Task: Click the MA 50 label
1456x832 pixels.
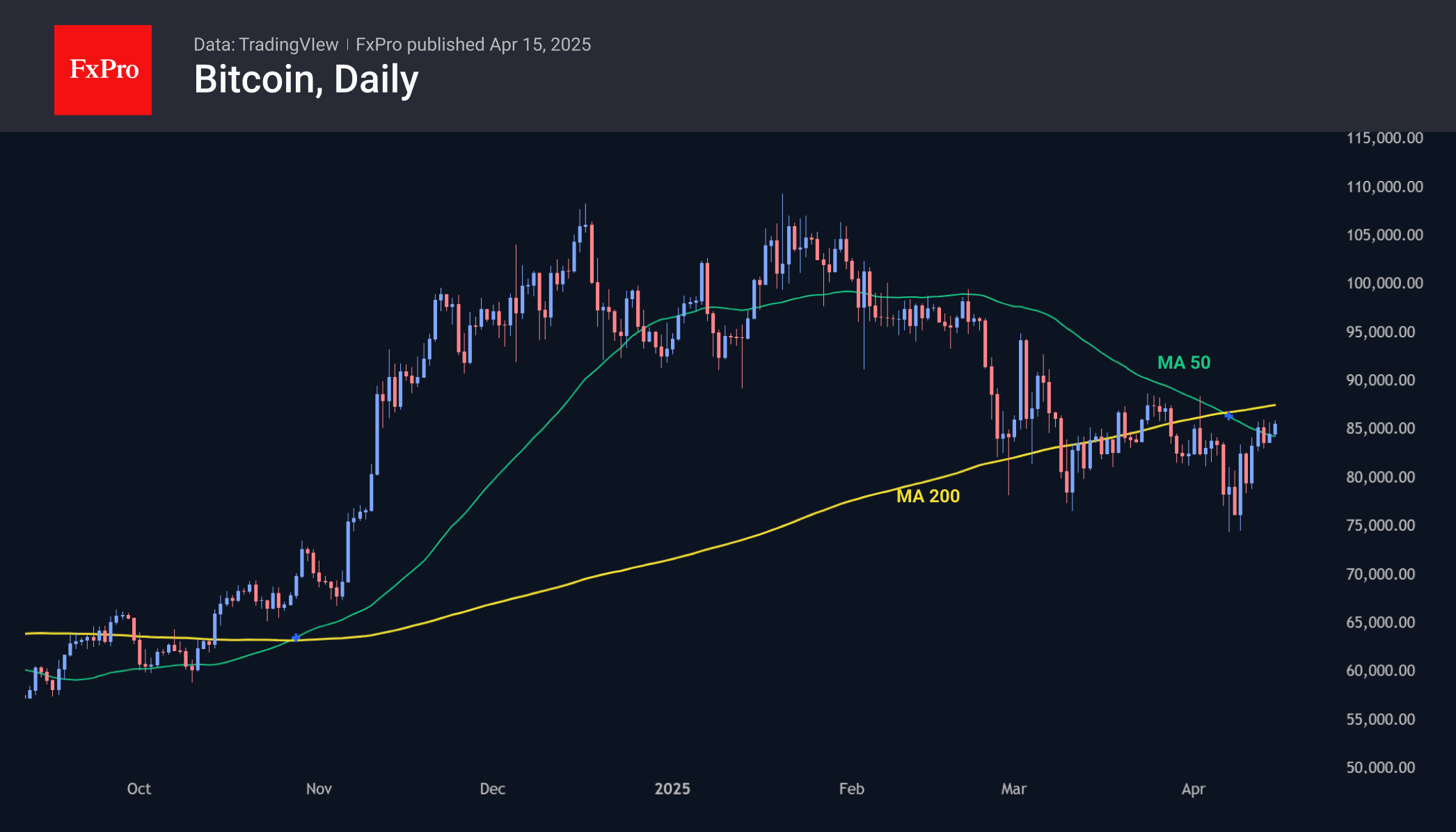Action: pos(1183,362)
